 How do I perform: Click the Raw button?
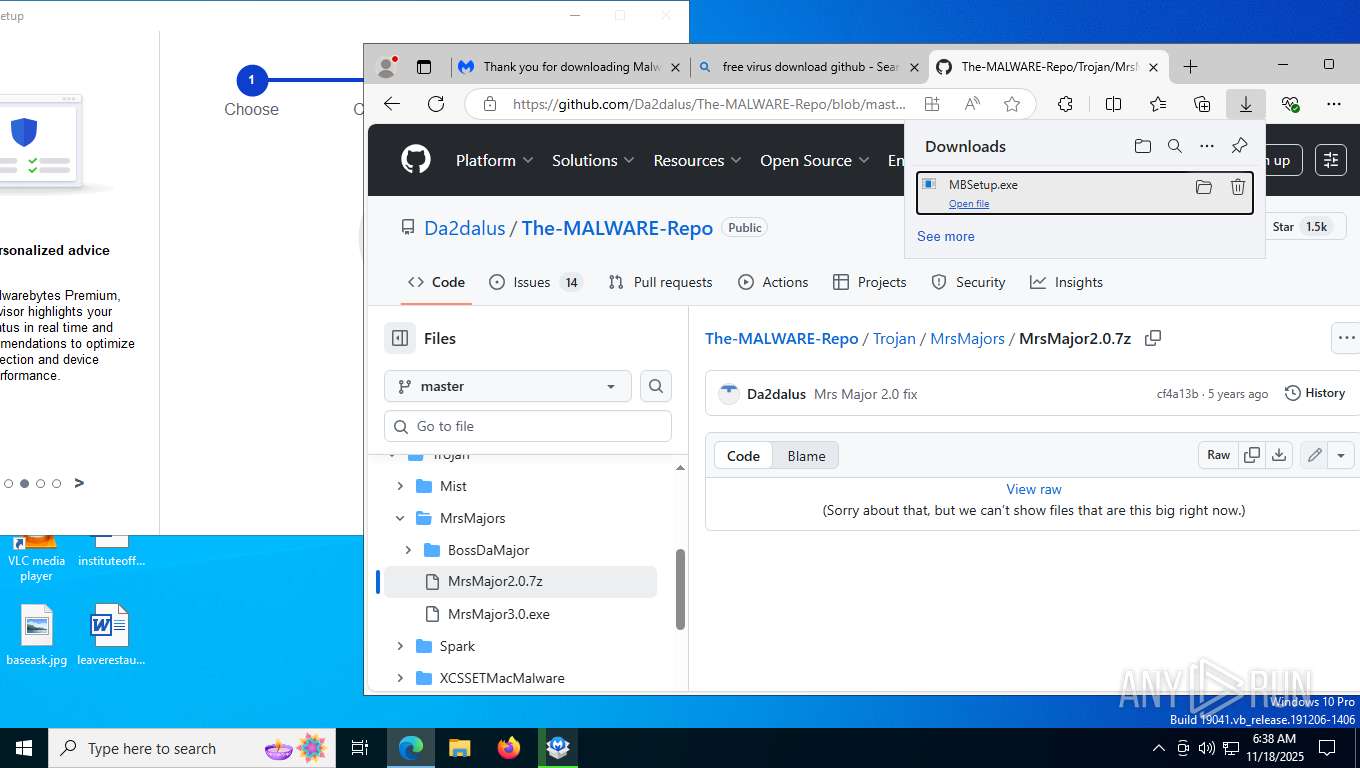[x=1219, y=455]
